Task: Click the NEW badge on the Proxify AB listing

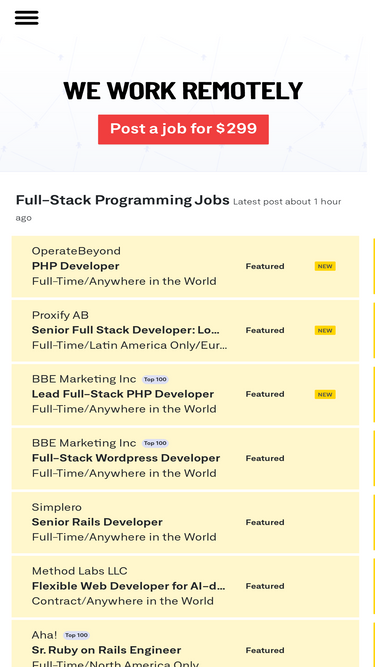Action: [x=325, y=331]
